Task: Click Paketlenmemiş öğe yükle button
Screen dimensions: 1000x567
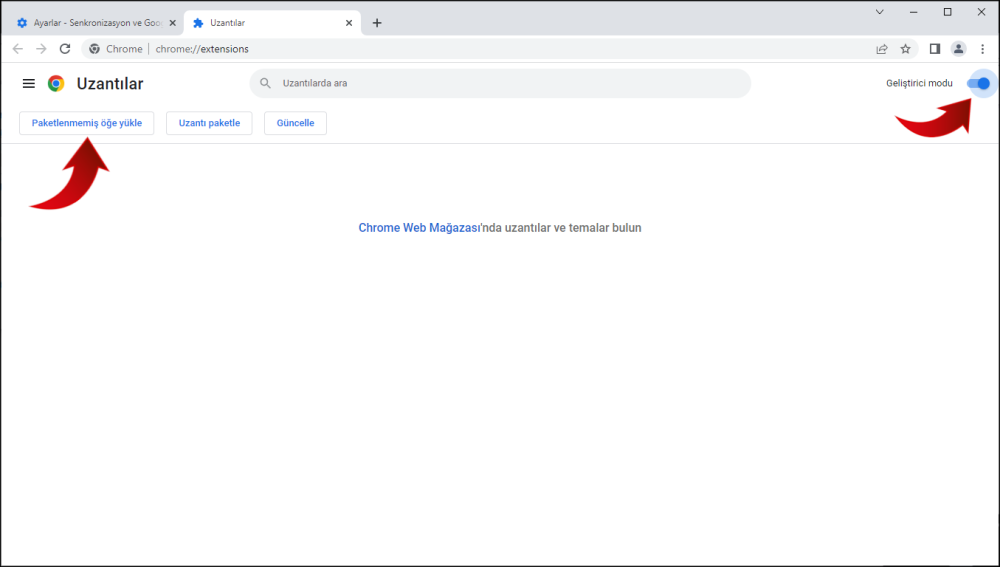Action: pyautogui.click(x=87, y=123)
